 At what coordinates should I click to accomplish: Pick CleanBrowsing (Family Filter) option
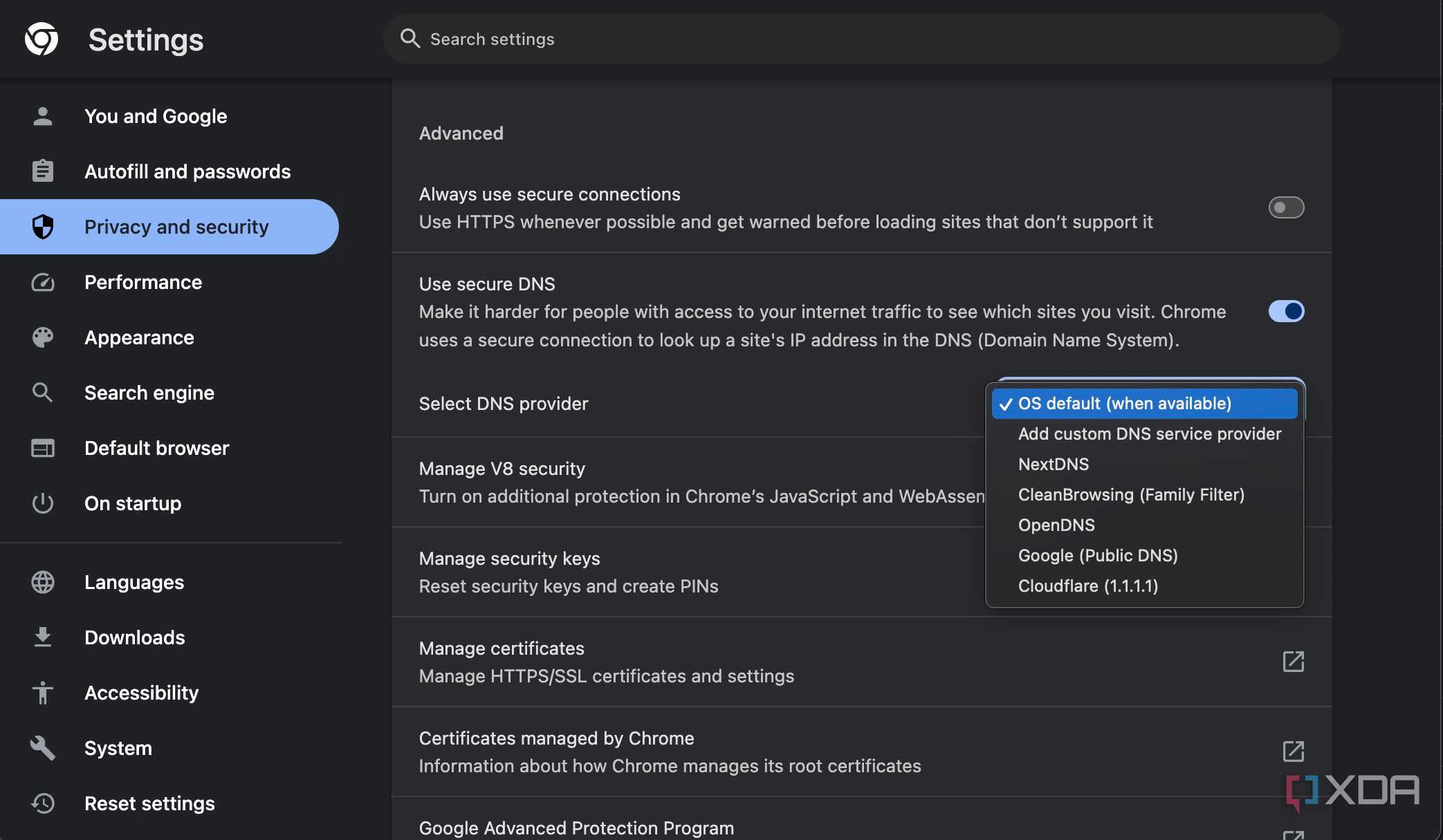[x=1144, y=495]
